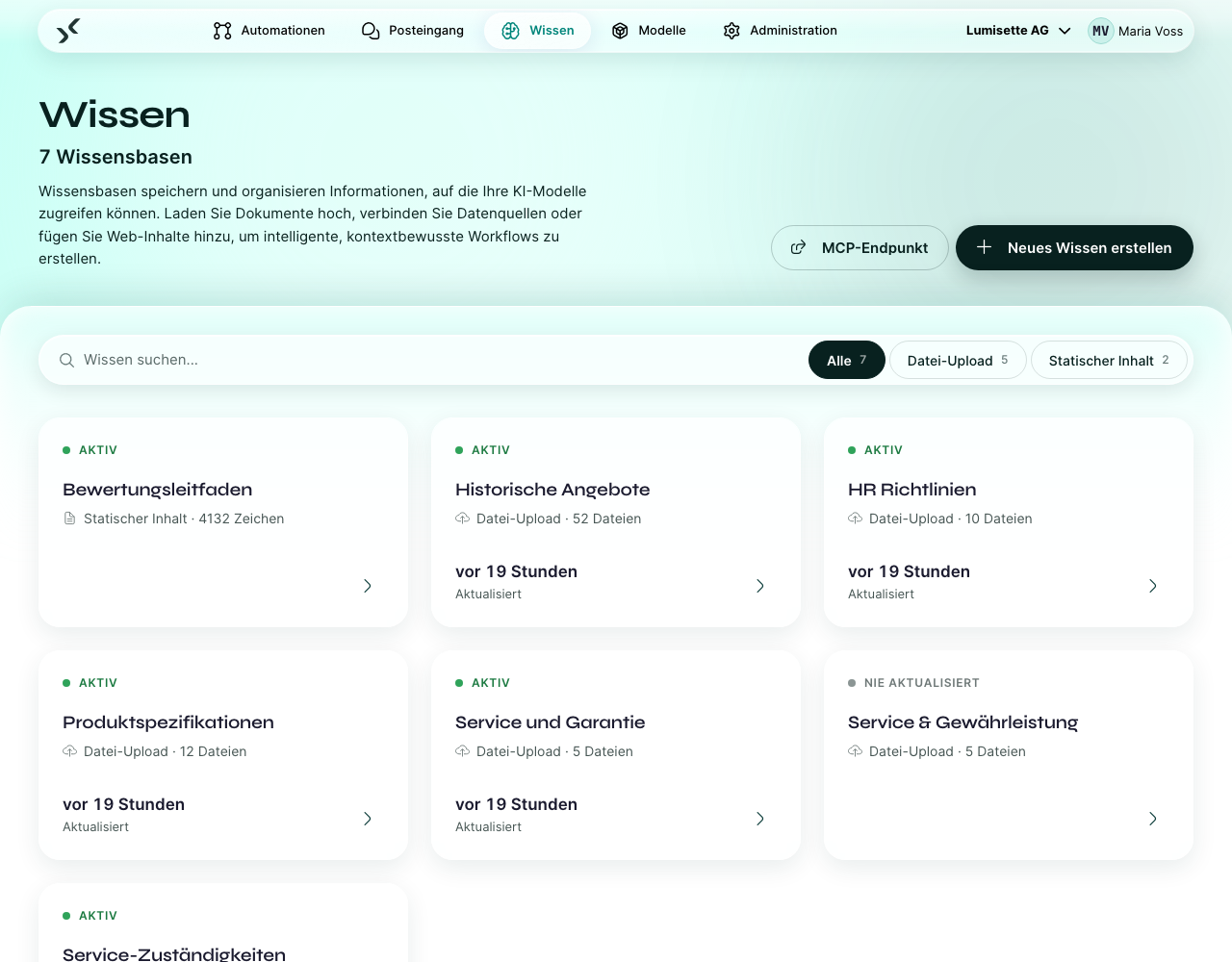Click the cloud icon under Service & Gewährleistung
1232x962 pixels.
point(855,751)
